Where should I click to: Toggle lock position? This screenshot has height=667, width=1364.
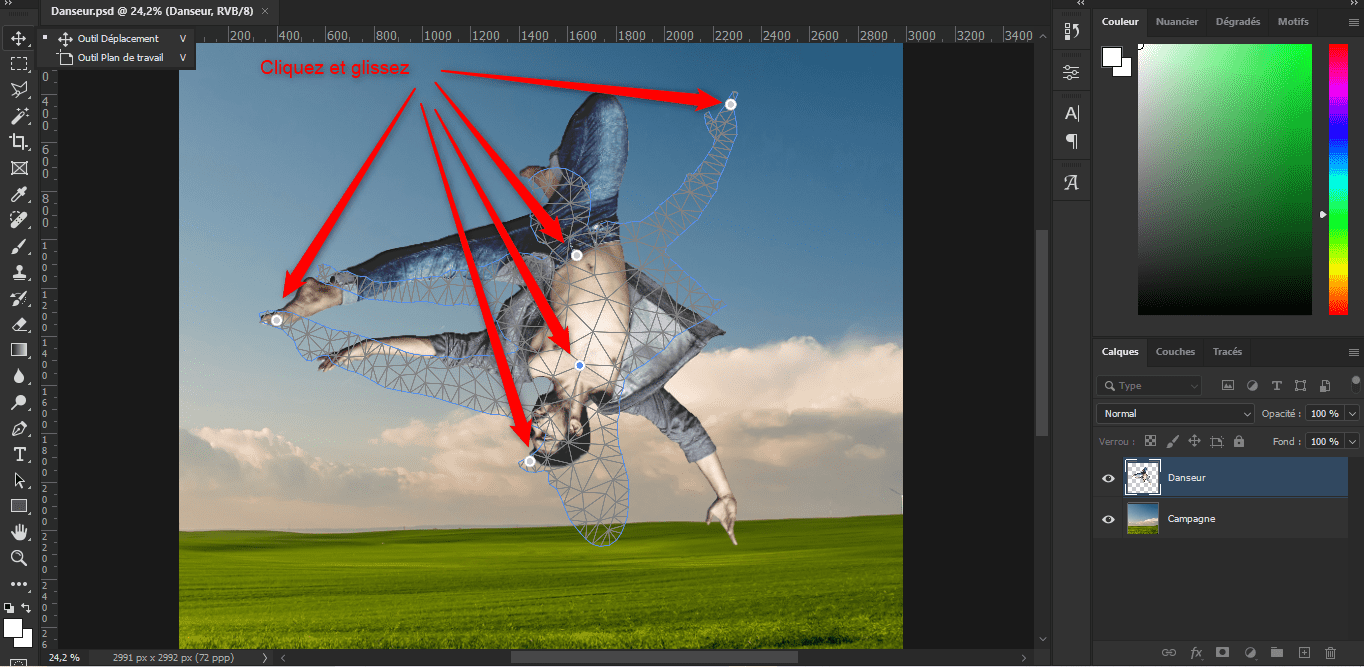pyautogui.click(x=1194, y=441)
